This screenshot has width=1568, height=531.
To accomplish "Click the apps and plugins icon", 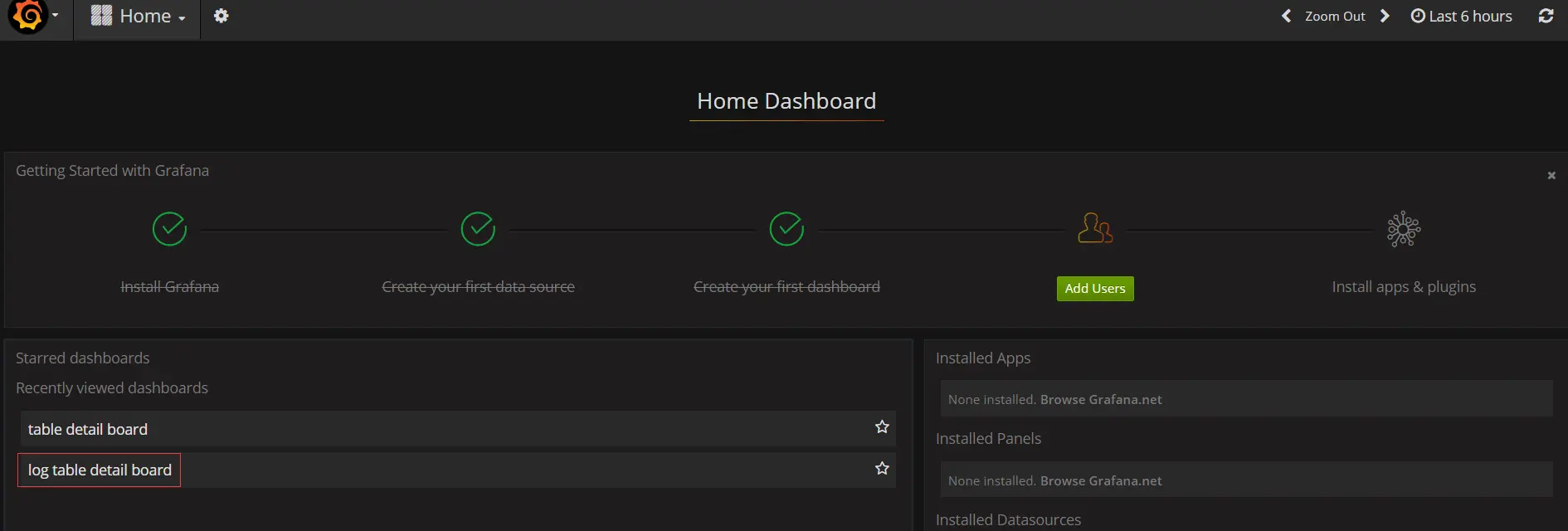I will pyautogui.click(x=1404, y=229).
